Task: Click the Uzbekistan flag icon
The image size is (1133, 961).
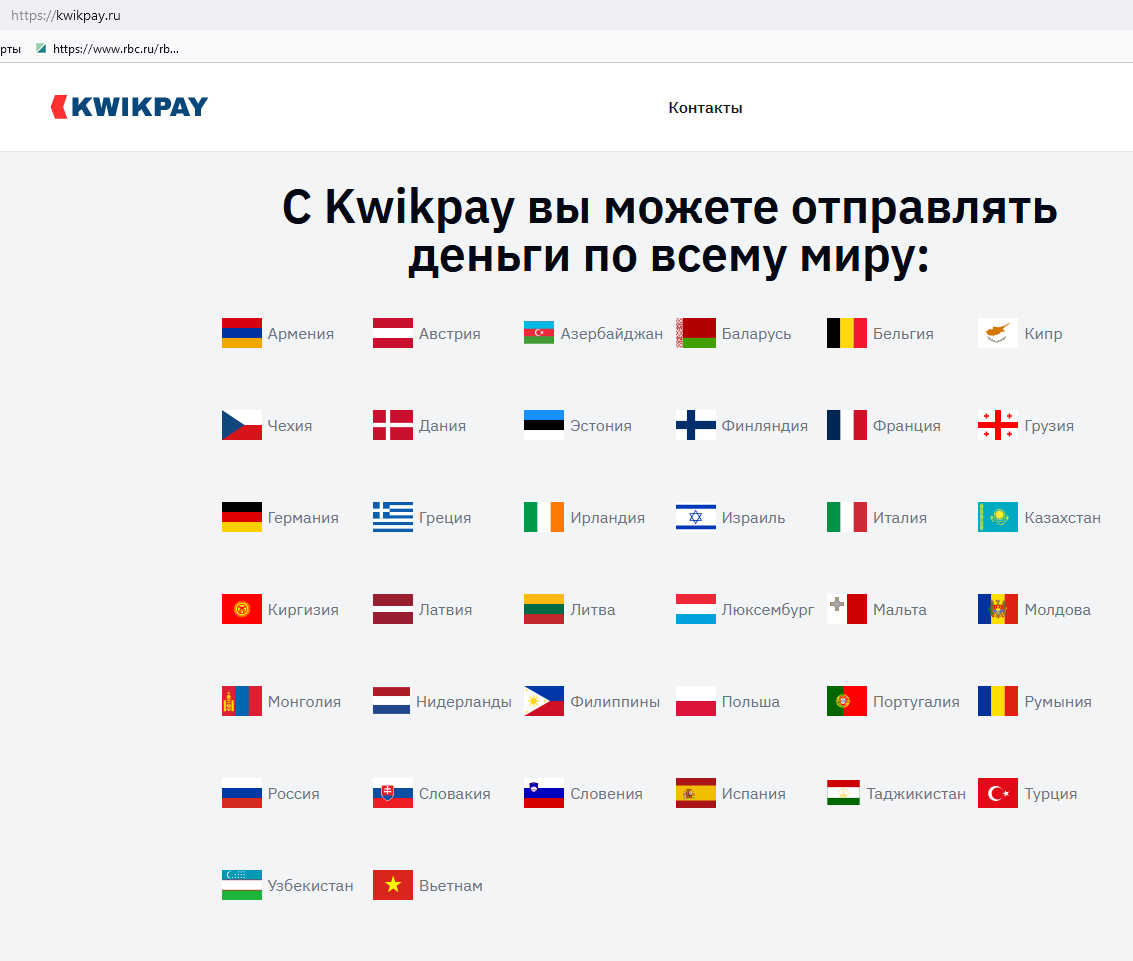Action: (x=242, y=885)
